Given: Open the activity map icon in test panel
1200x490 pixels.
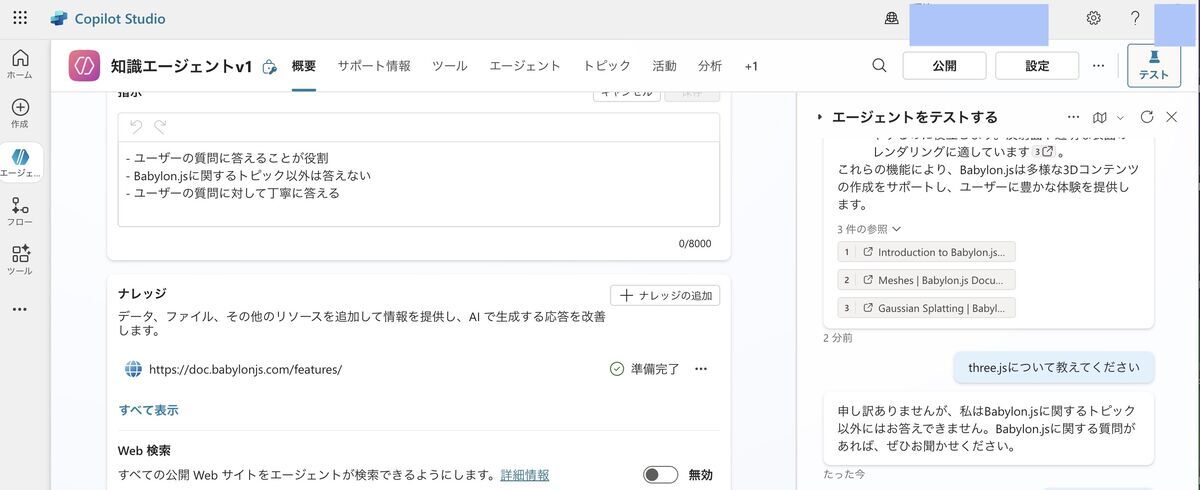Looking at the screenshot, I should [x=1100, y=117].
